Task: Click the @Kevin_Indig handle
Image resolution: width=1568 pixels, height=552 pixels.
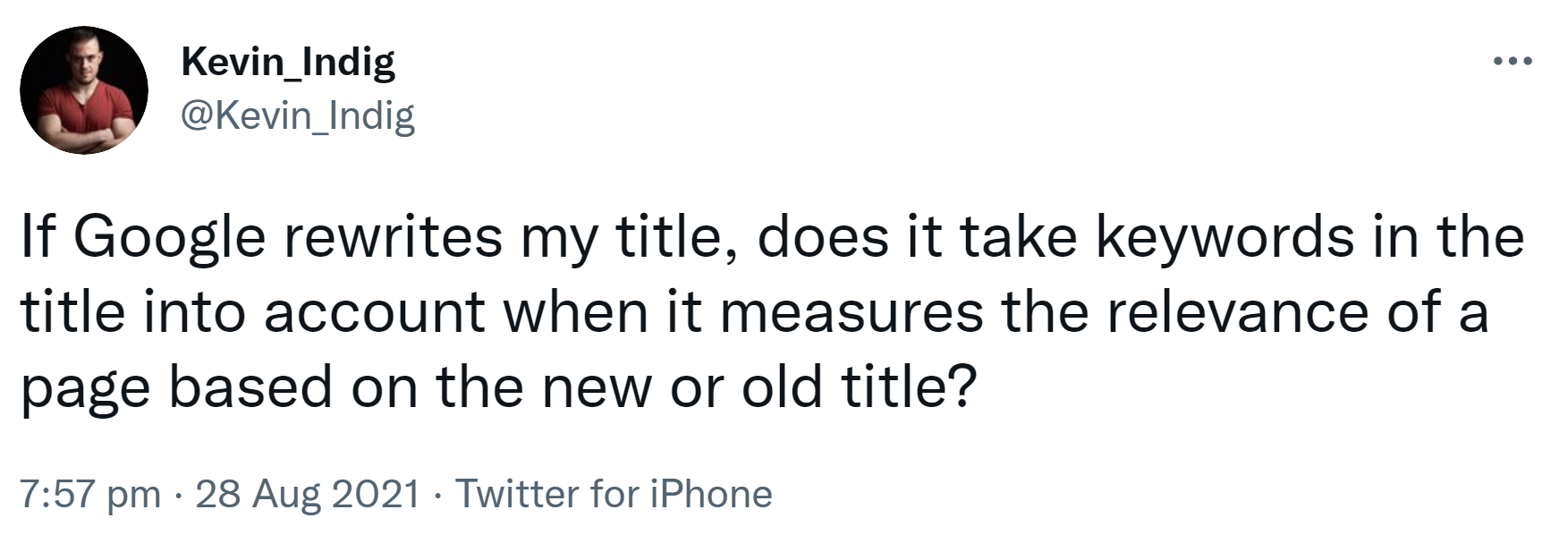Action: click(x=298, y=115)
